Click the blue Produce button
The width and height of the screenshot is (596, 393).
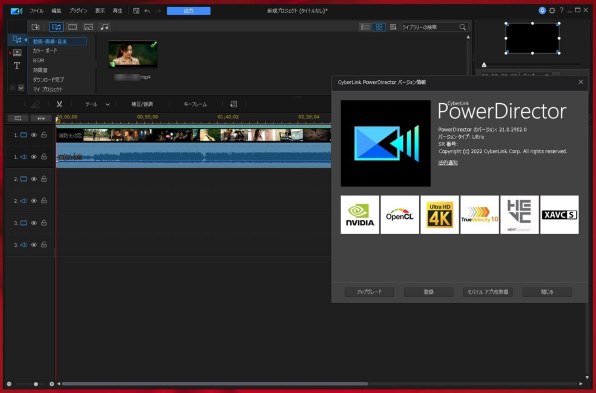tap(189, 11)
